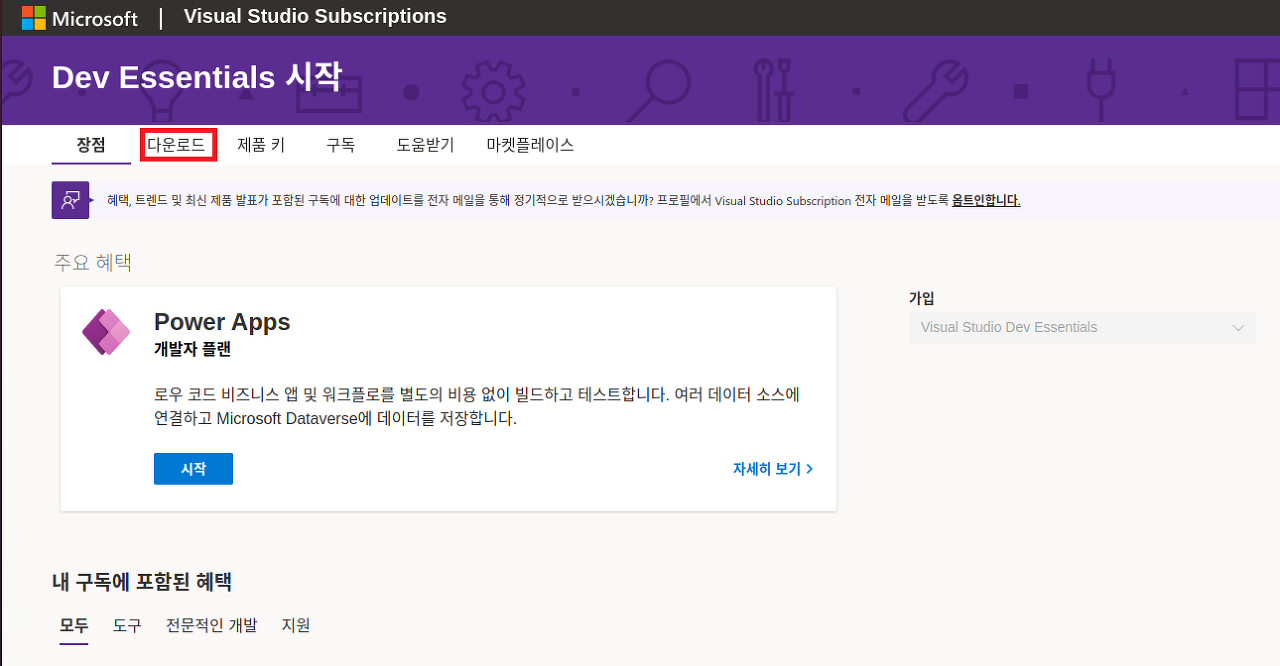Click the blue 시작 button
1280x666 pixels.
193,469
